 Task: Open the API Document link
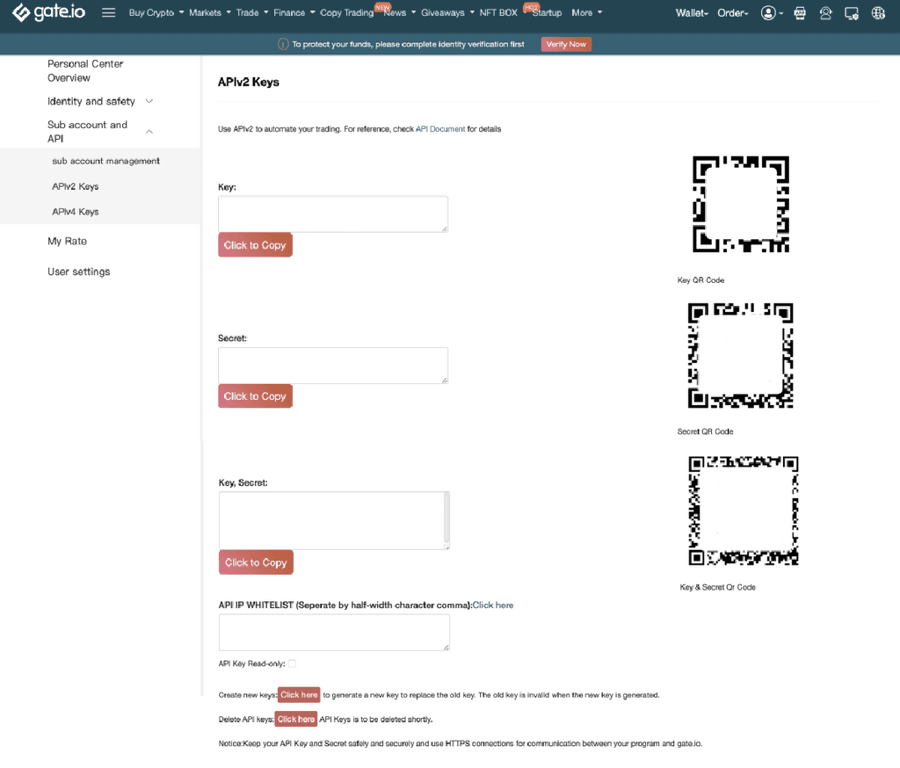[x=440, y=129]
